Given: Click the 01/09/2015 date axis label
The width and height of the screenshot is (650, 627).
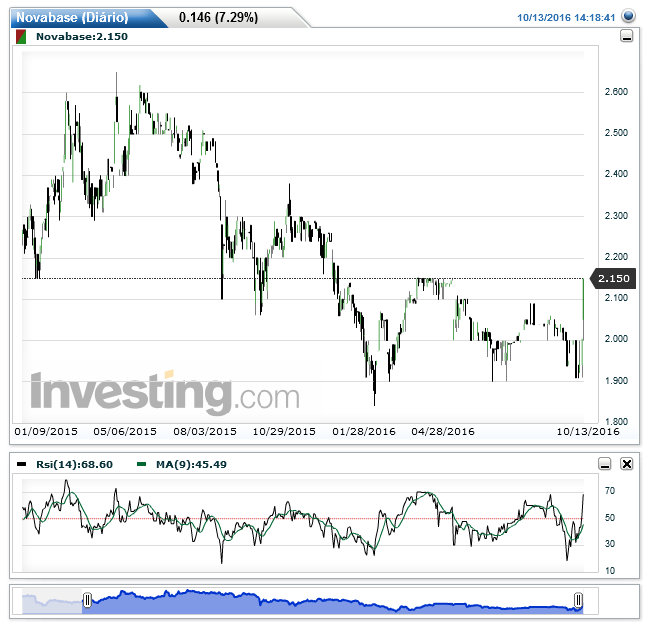Looking at the screenshot, I should pyautogui.click(x=46, y=431).
